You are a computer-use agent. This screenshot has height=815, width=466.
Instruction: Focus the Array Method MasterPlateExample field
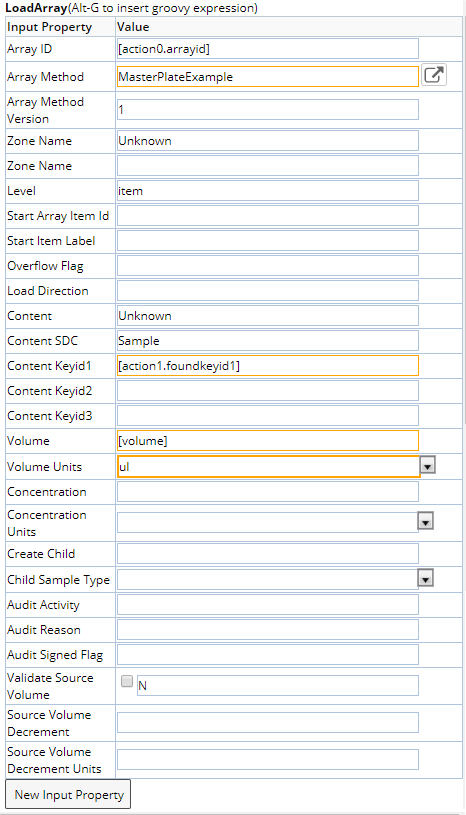268,76
